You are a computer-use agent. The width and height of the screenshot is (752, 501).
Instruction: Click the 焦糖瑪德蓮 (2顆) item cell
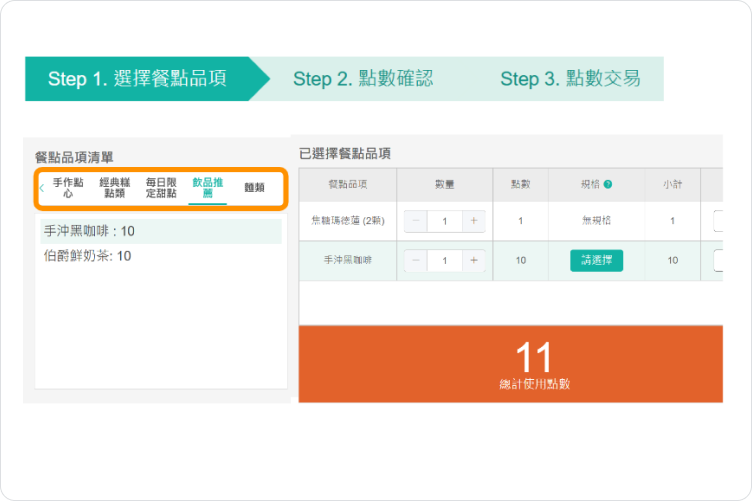(x=348, y=221)
